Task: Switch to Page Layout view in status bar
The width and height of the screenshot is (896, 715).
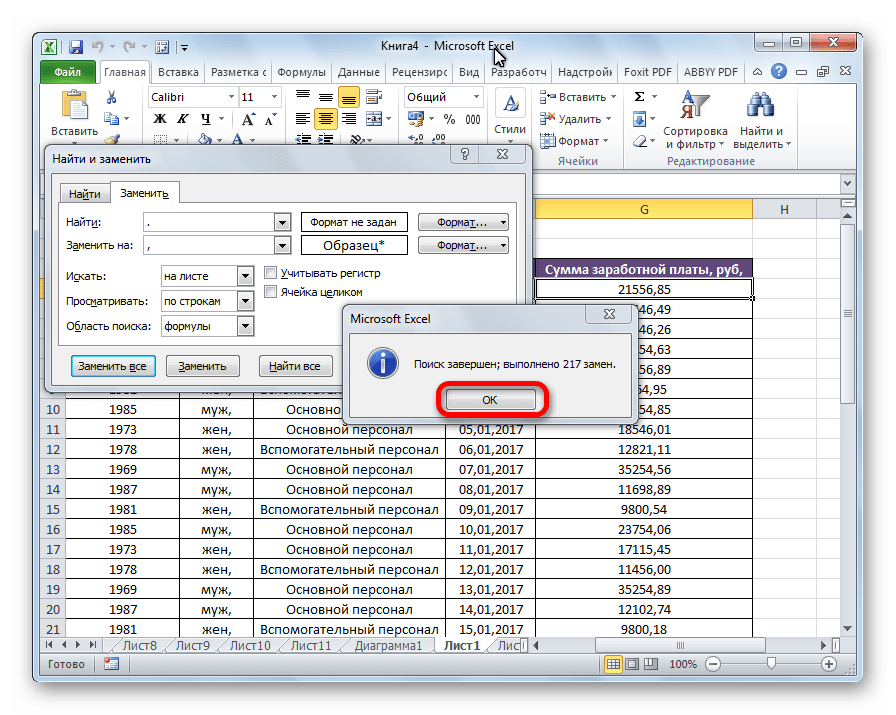Action: 632,664
